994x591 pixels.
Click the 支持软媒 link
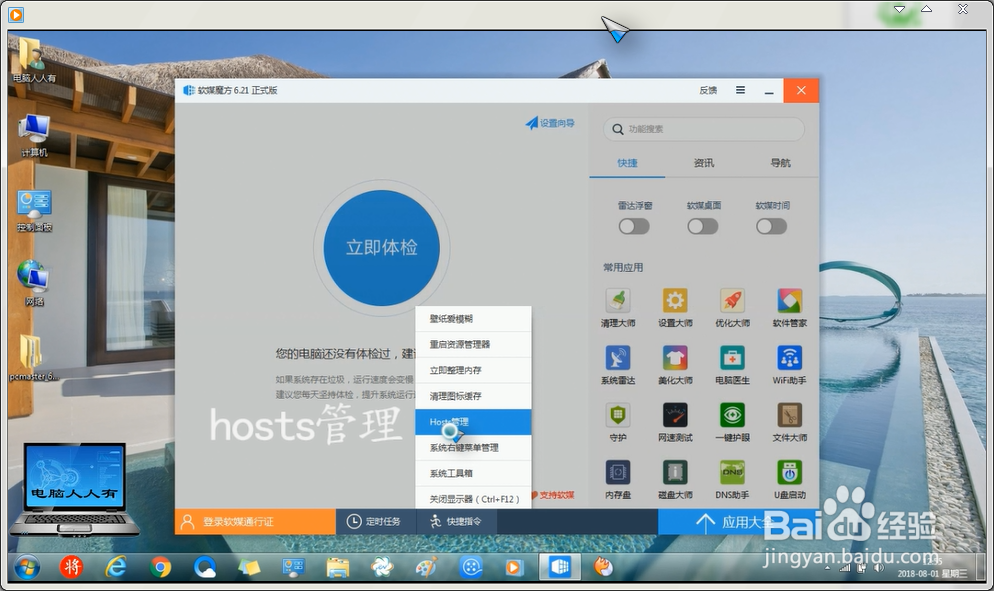click(x=553, y=495)
